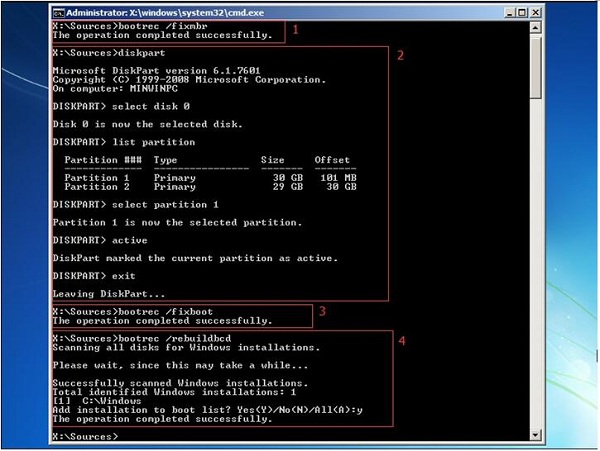Maximize the command prompt window
This screenshot has width=600, height=451.
click(522, 13)
